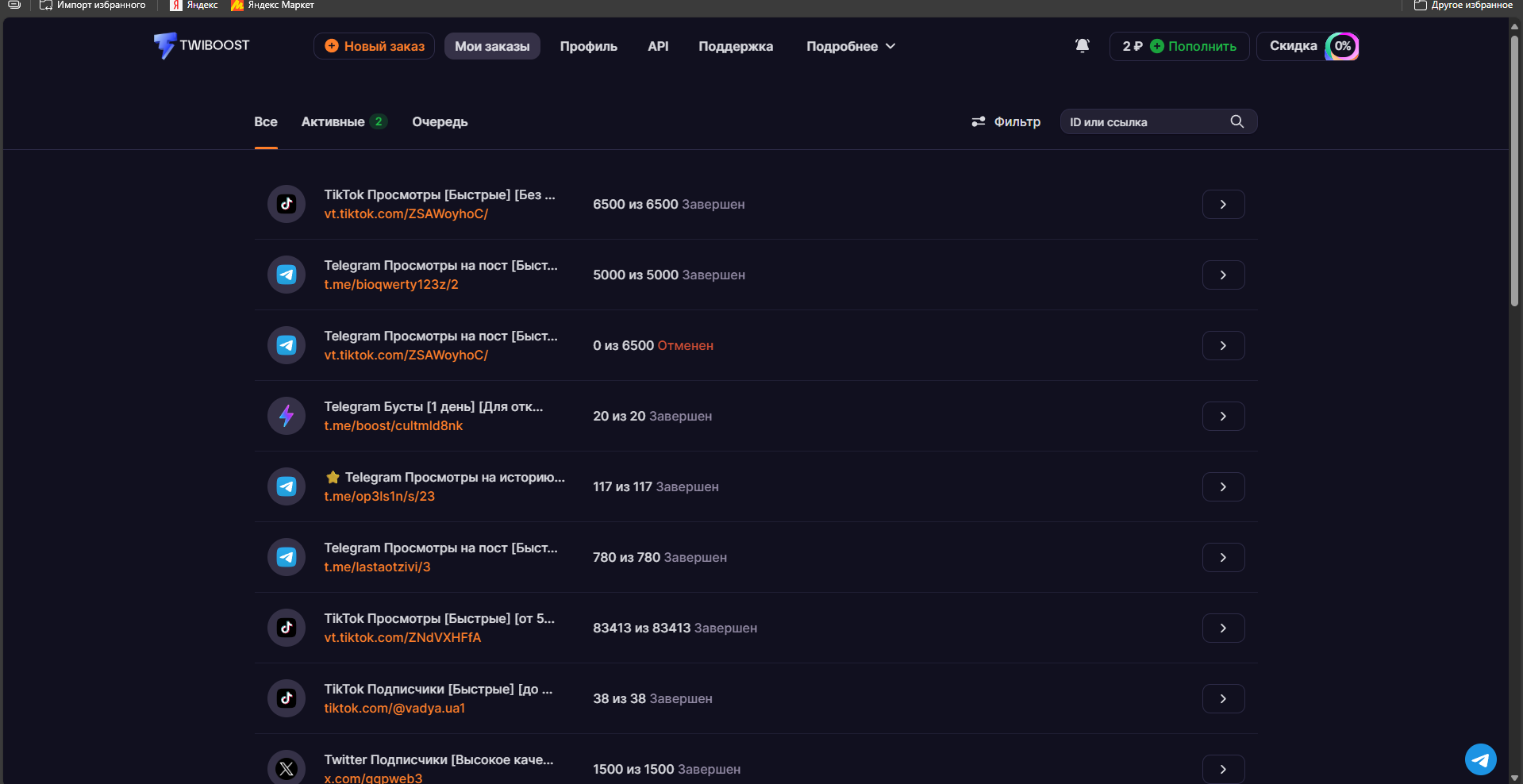This screenshot has width=1523, height=784.
Task: Expand details of the Отменен order
Action: [x=1223, y=345]
